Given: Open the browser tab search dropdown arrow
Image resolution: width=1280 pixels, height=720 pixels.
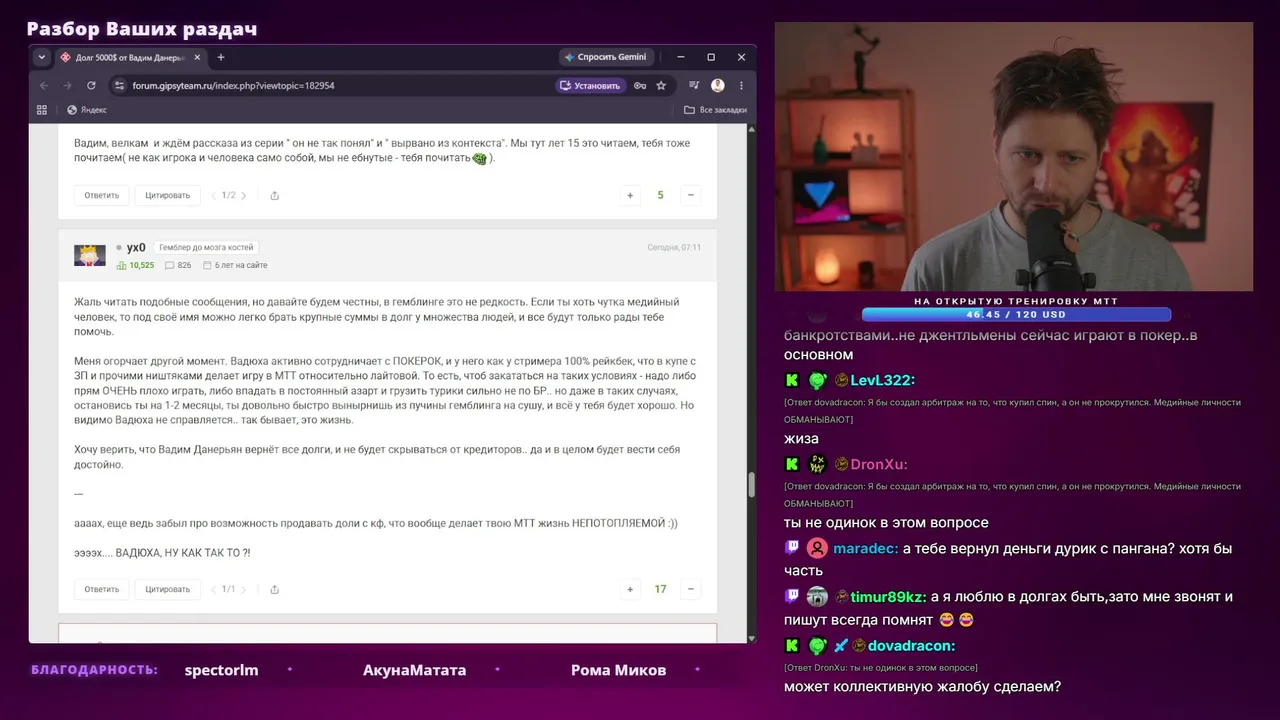Looking at the screenshot, I should click(x=42, y=57).
